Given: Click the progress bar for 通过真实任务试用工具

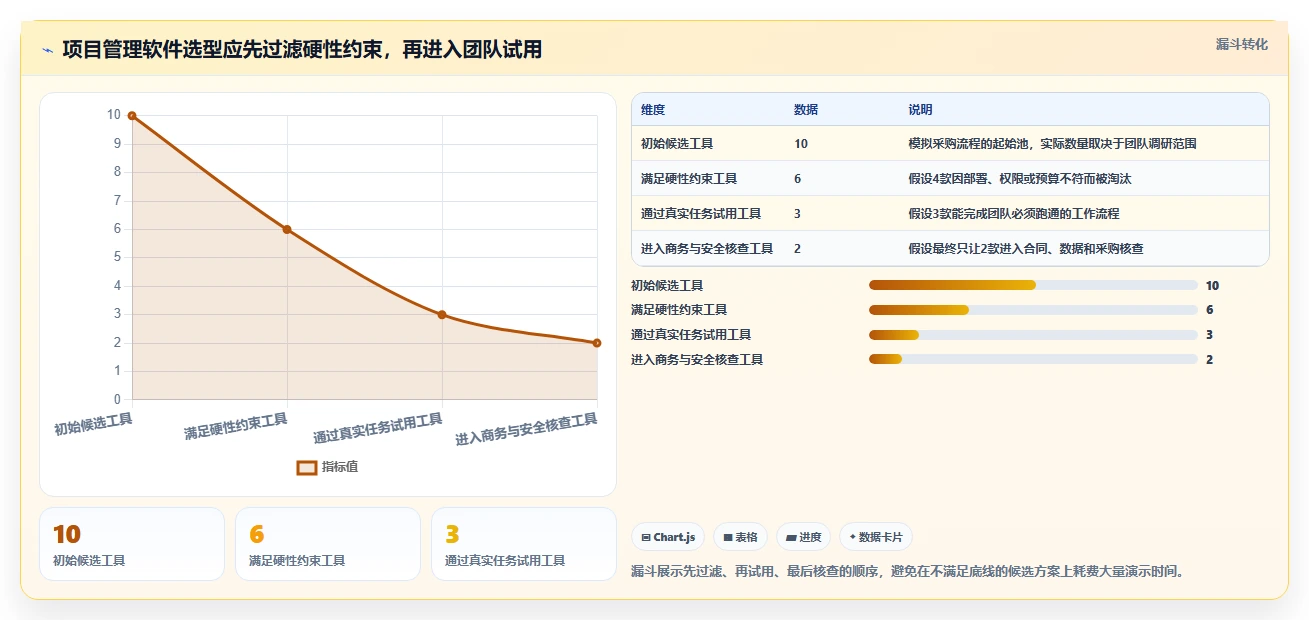Looking at the screenshot, I should coord(1033,335).
